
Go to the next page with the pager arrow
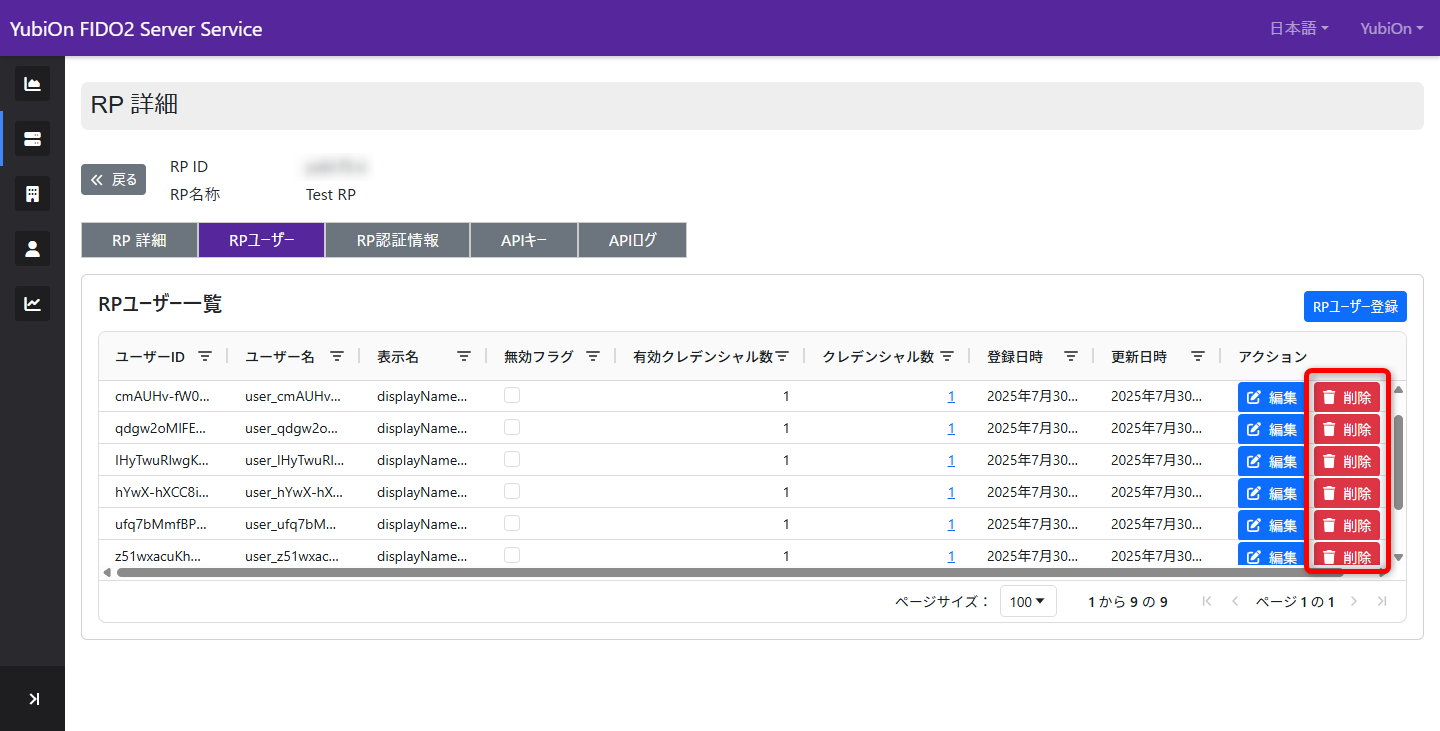(1354, 601)
